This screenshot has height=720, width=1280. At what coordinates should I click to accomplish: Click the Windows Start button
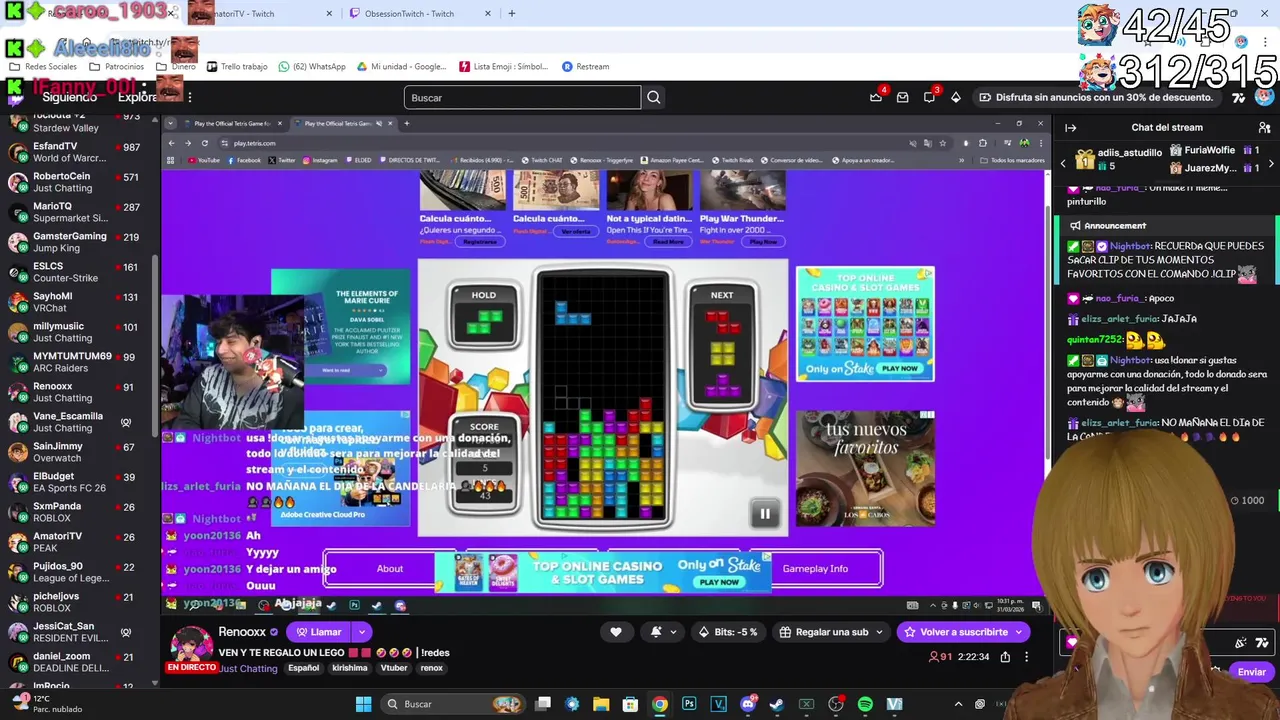pos(364,704)
